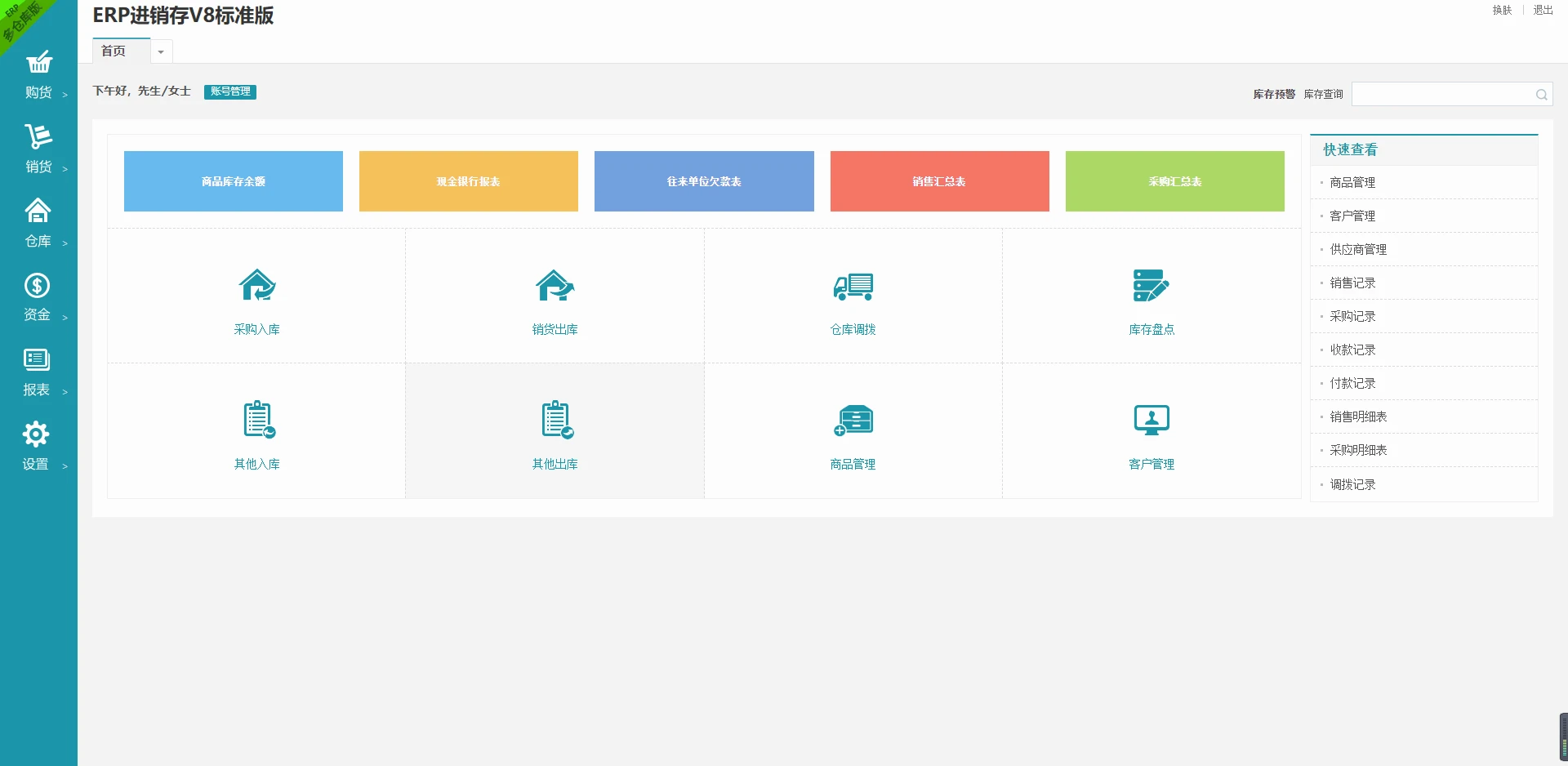
Task: Click the 其他入库 clipboard icon
Action: click(x=258, y=420)
